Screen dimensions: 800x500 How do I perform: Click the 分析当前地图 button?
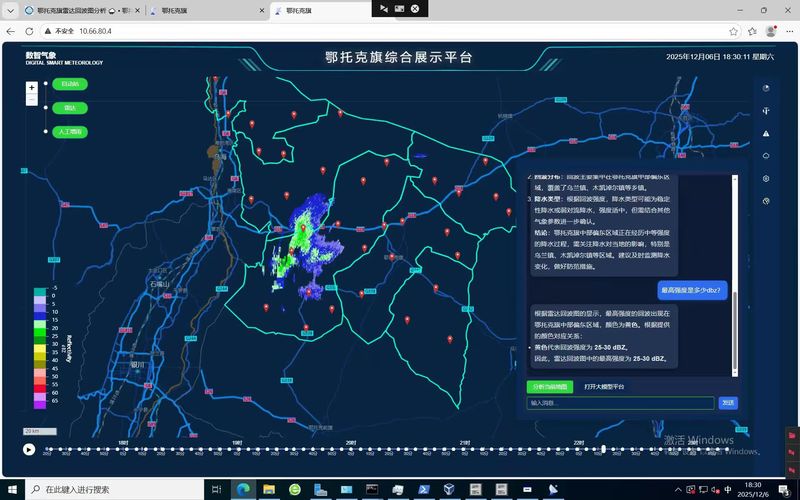pyautogui.click(x=550, y=387)
